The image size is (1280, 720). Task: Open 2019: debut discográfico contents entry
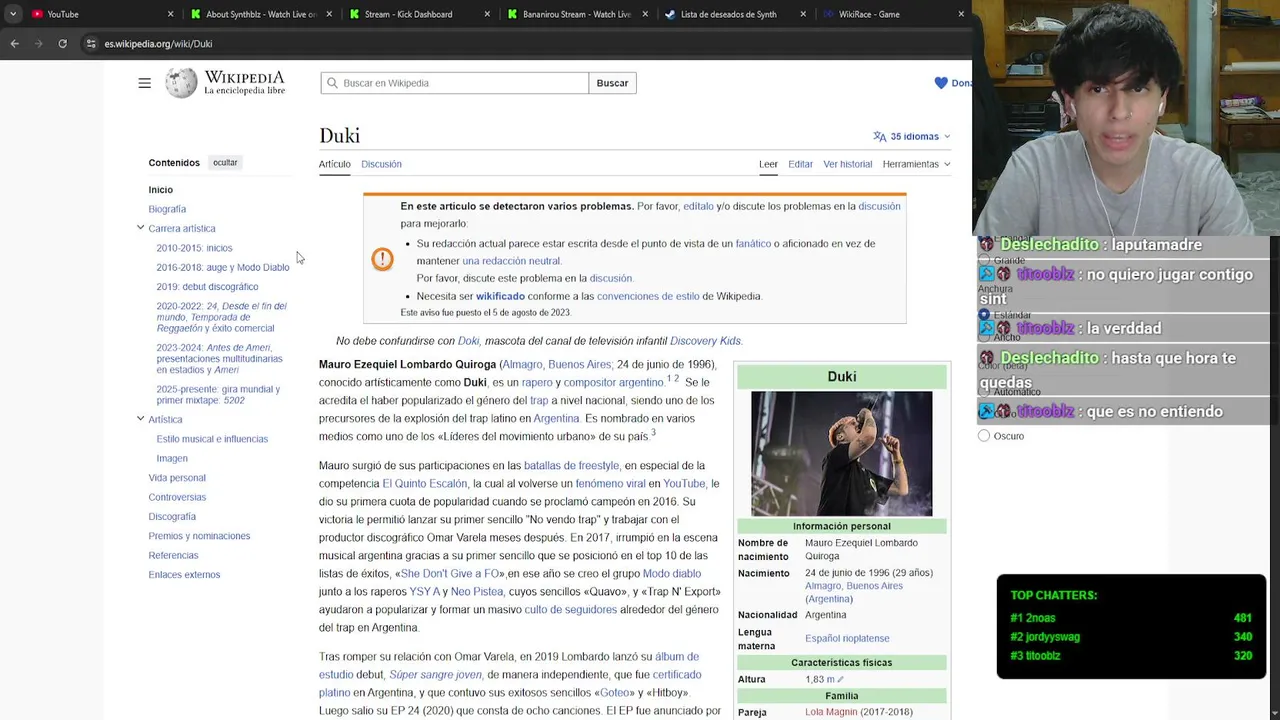pos(207,287)
